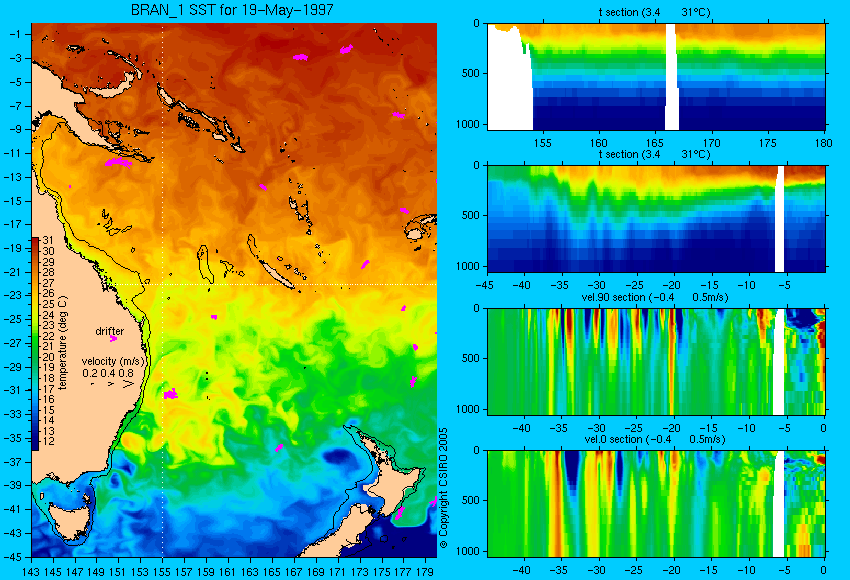Click the 'drifter' legend label
The height and width of the screenshot is (580, 850).
tap(110, 331)
